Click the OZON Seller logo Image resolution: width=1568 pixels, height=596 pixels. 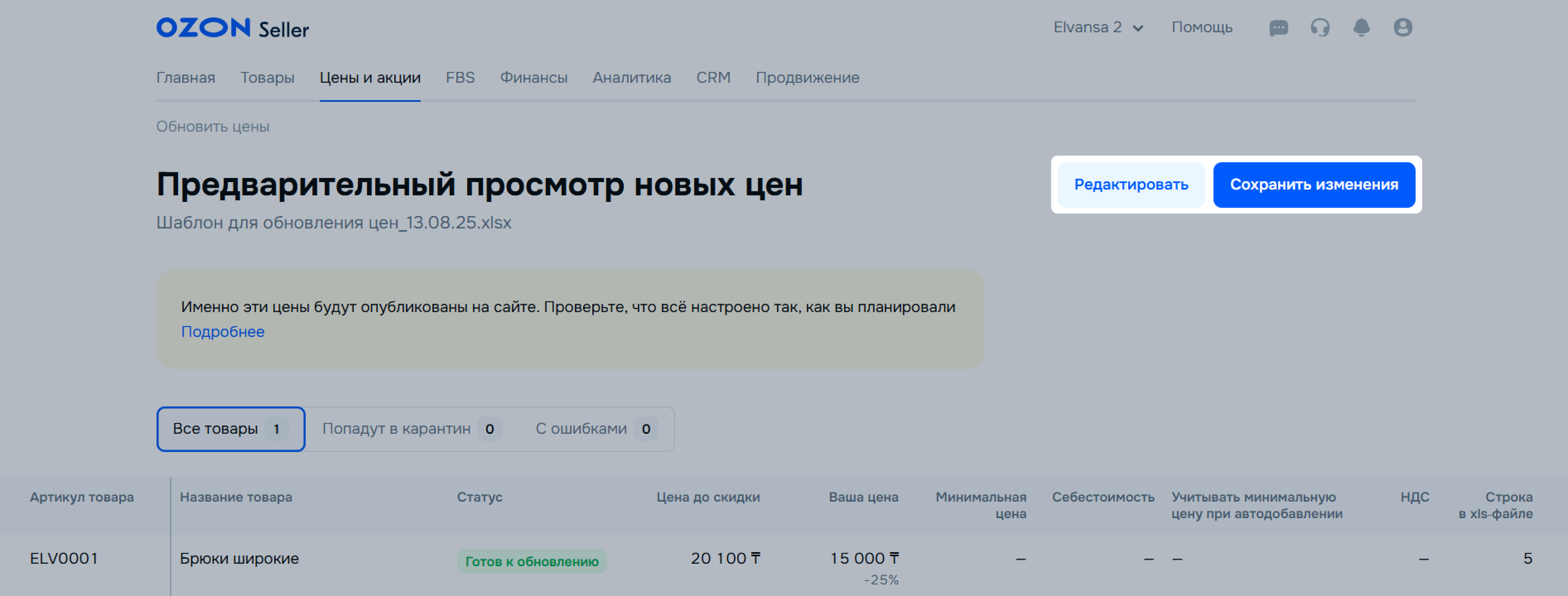(x=232, y=28)
